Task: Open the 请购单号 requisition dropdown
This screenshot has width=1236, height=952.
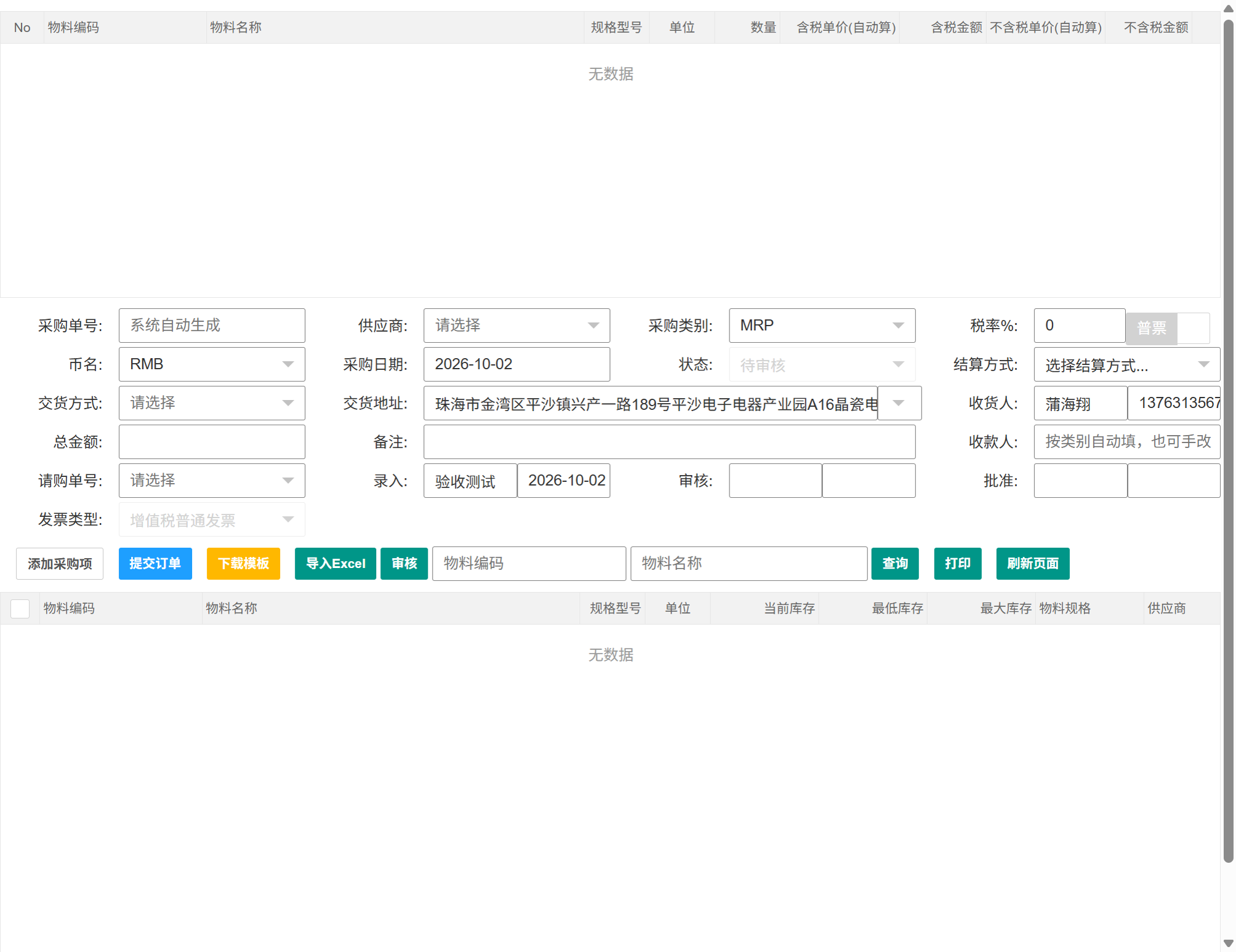Action: click(212, 481)
